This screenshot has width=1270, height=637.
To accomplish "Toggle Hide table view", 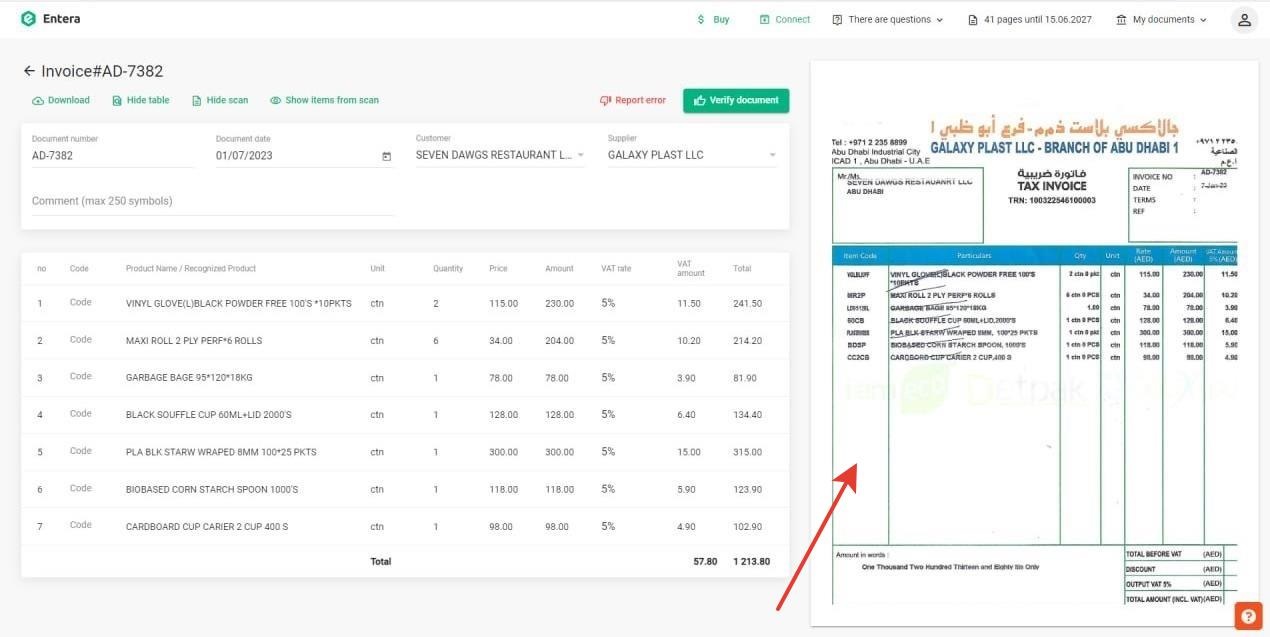I will click(141, 101).
